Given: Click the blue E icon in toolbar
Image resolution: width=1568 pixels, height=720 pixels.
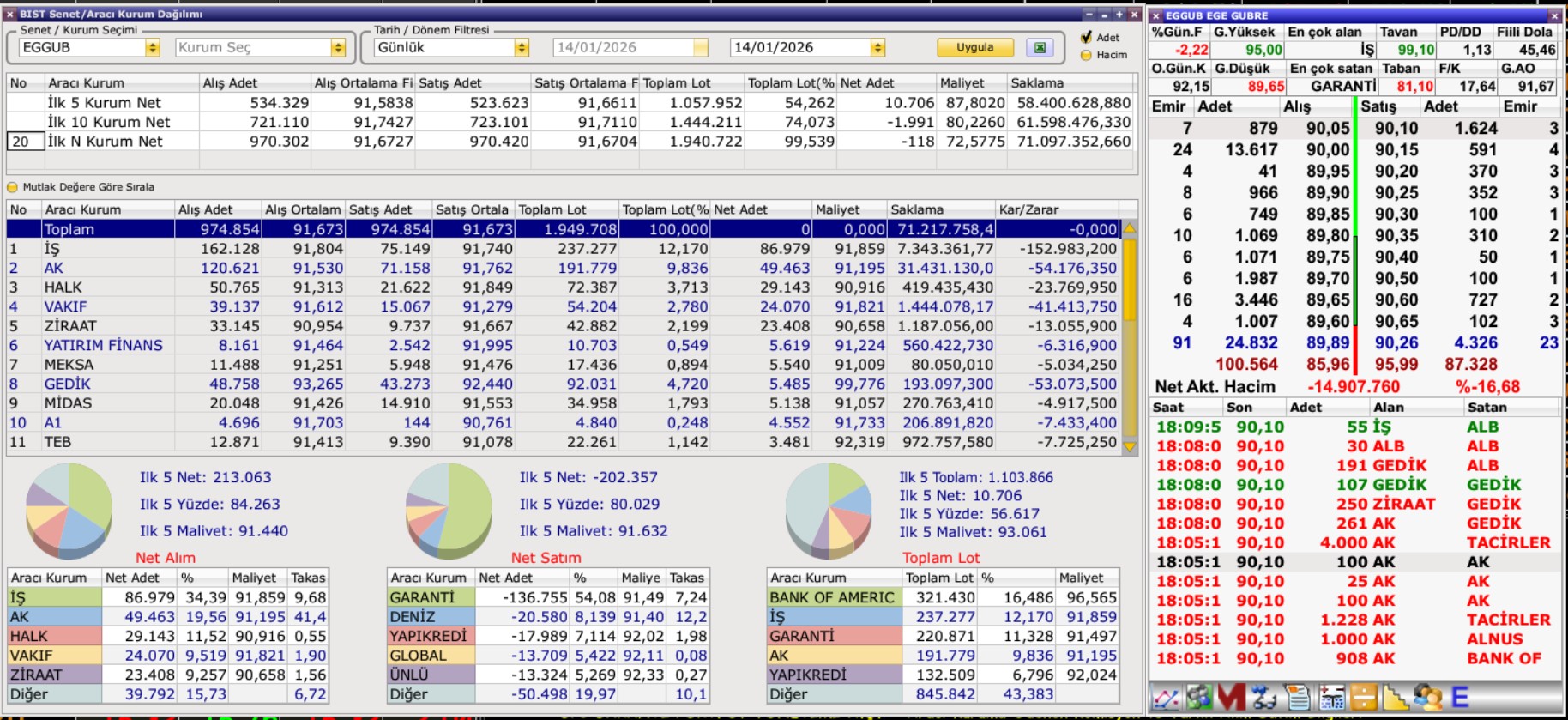Looking at the screenshot, I should click(1460, 697).
